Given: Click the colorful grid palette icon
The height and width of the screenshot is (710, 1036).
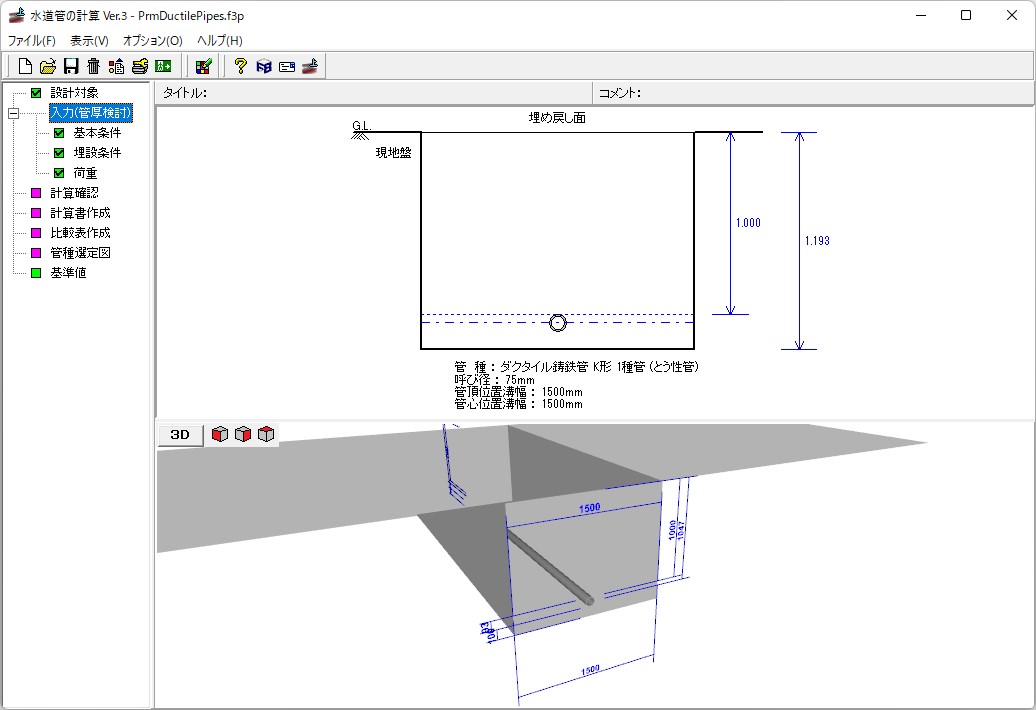Looking at the screenshot, I should point(204,66).
